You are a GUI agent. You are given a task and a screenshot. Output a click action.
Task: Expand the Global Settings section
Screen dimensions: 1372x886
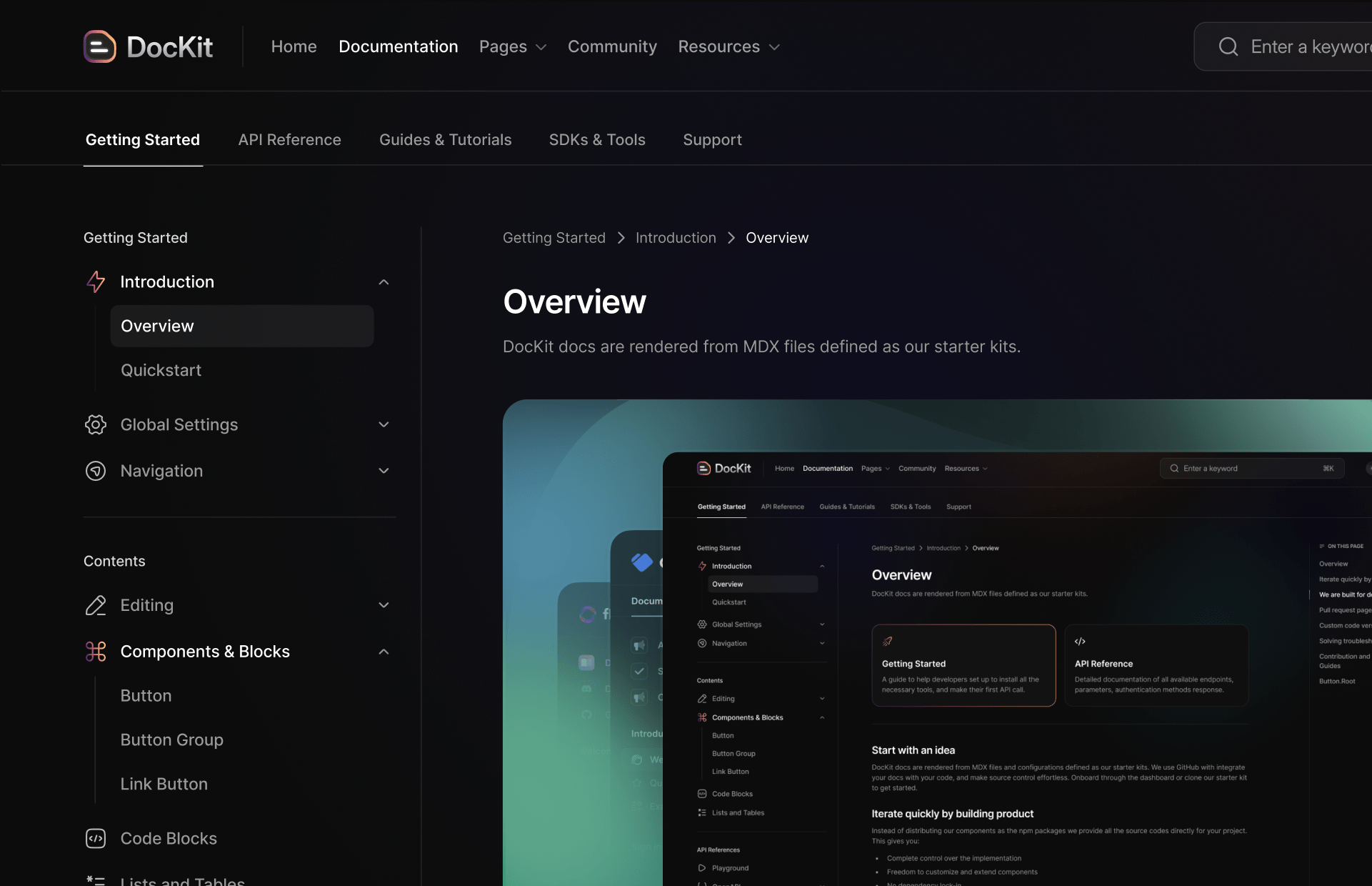pos(384,424)
